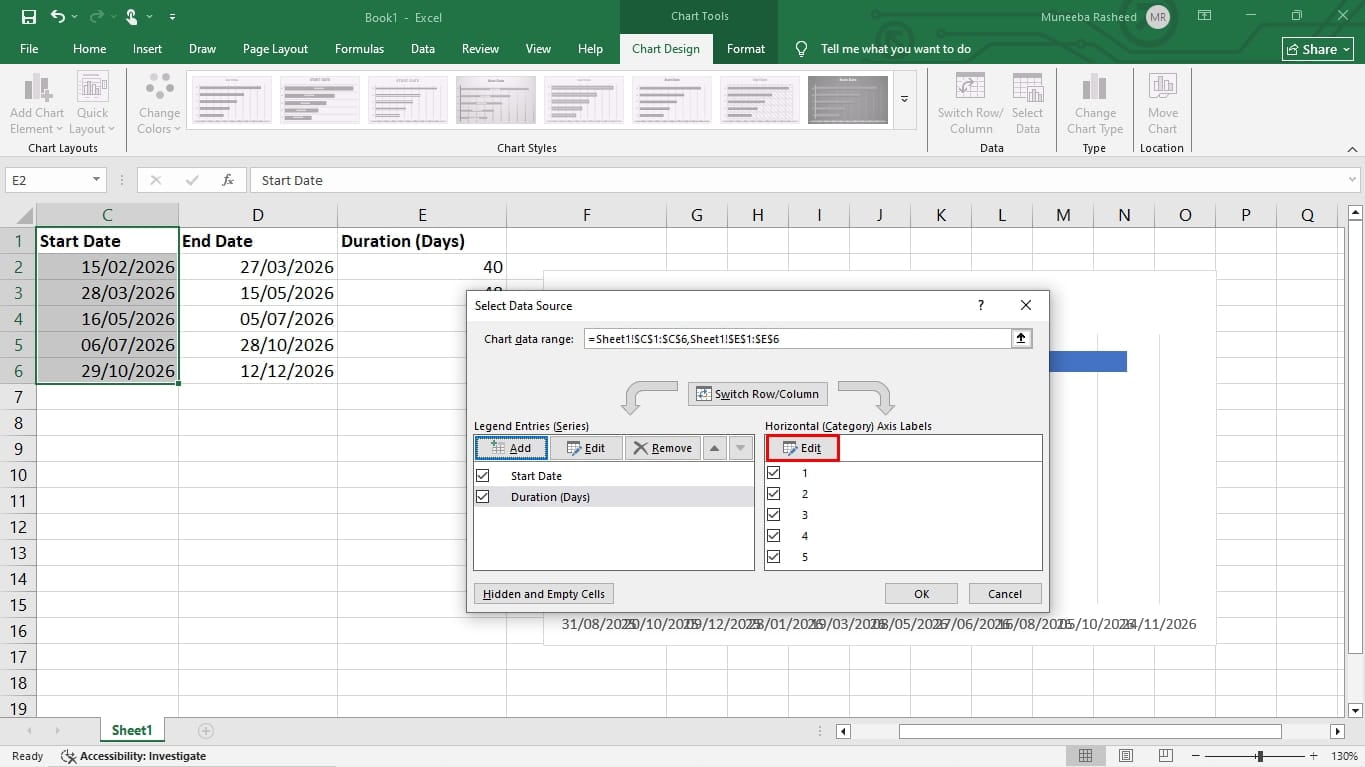Click the Redo arrow icon

point(95,17)
